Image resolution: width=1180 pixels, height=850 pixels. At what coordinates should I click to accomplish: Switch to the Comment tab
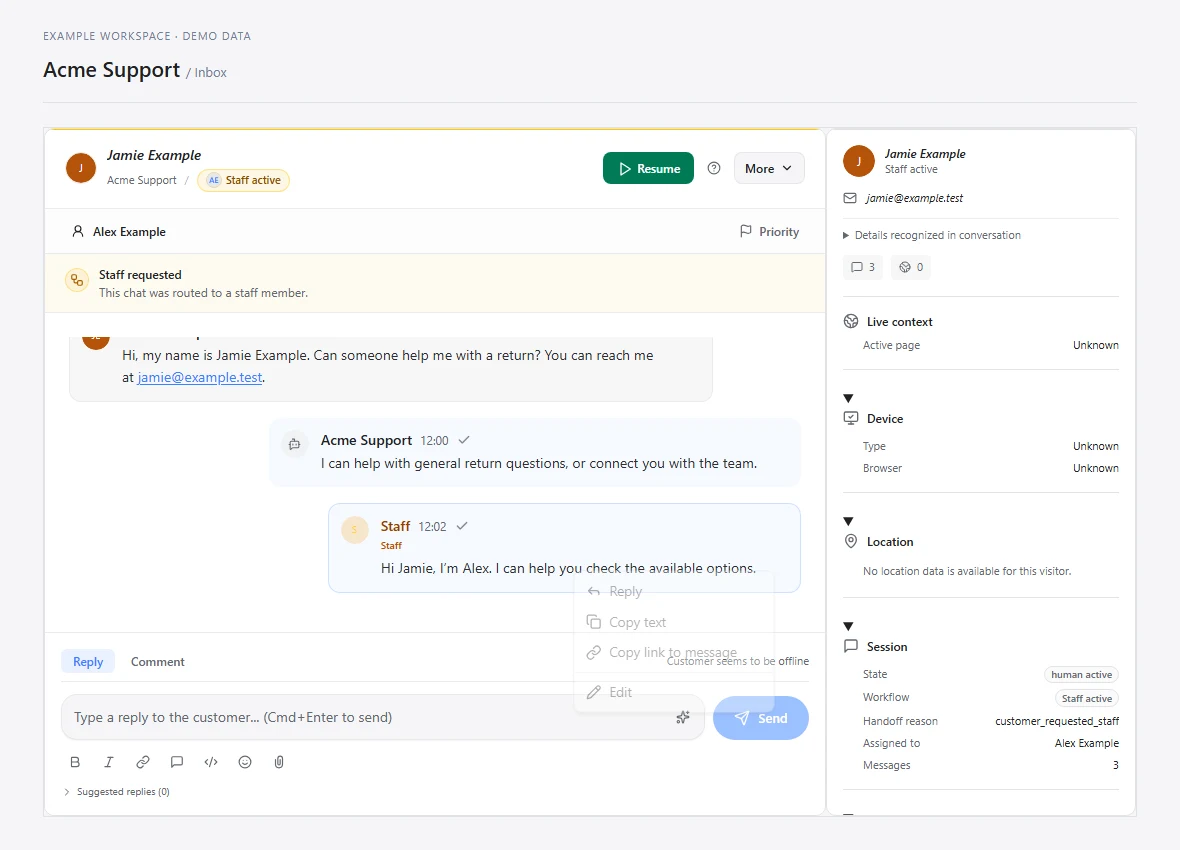tap(157, 662)
